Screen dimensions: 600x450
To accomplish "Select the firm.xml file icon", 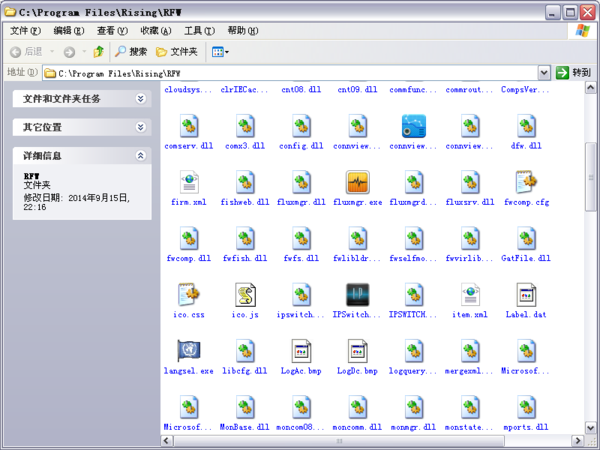I will (x=189, y=183).
